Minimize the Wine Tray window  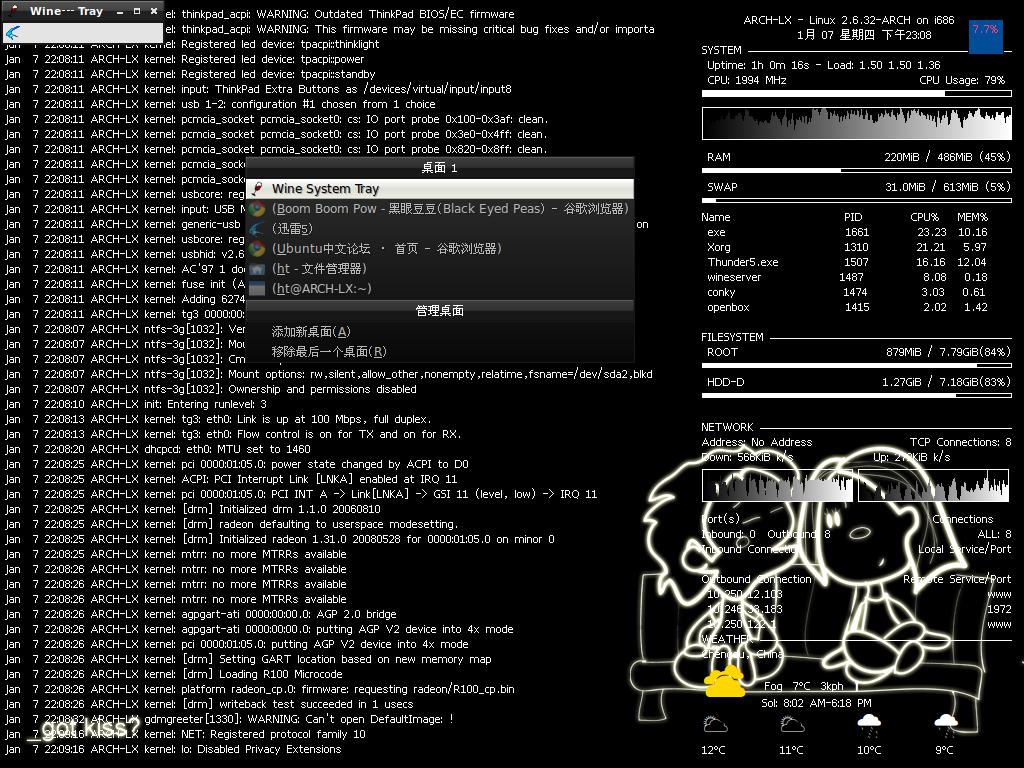click(x=120, y=12)
